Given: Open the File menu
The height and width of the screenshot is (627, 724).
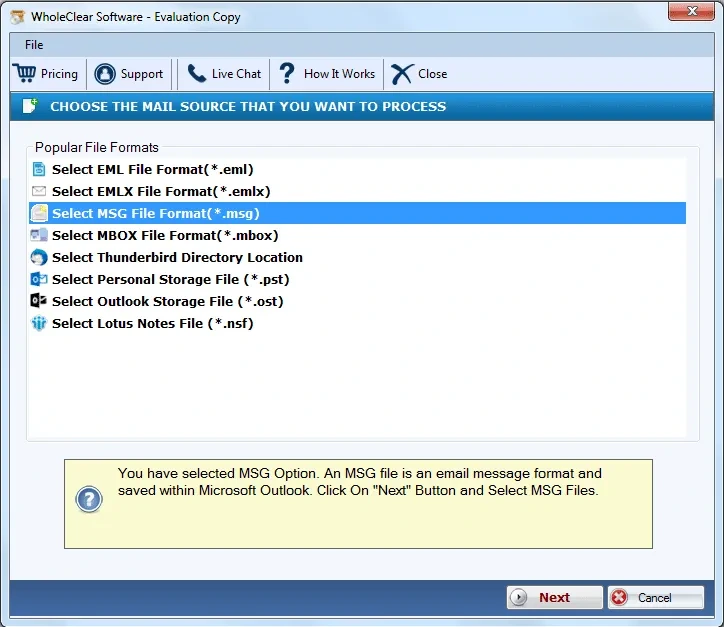Looking at the screenshot, I should pos(34,45).
